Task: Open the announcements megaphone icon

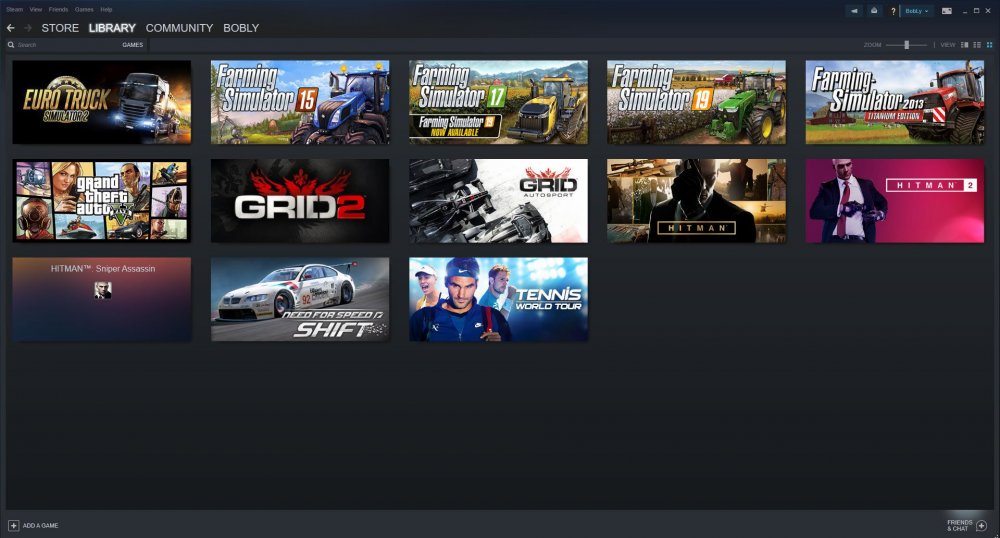Action: (854, 11)
